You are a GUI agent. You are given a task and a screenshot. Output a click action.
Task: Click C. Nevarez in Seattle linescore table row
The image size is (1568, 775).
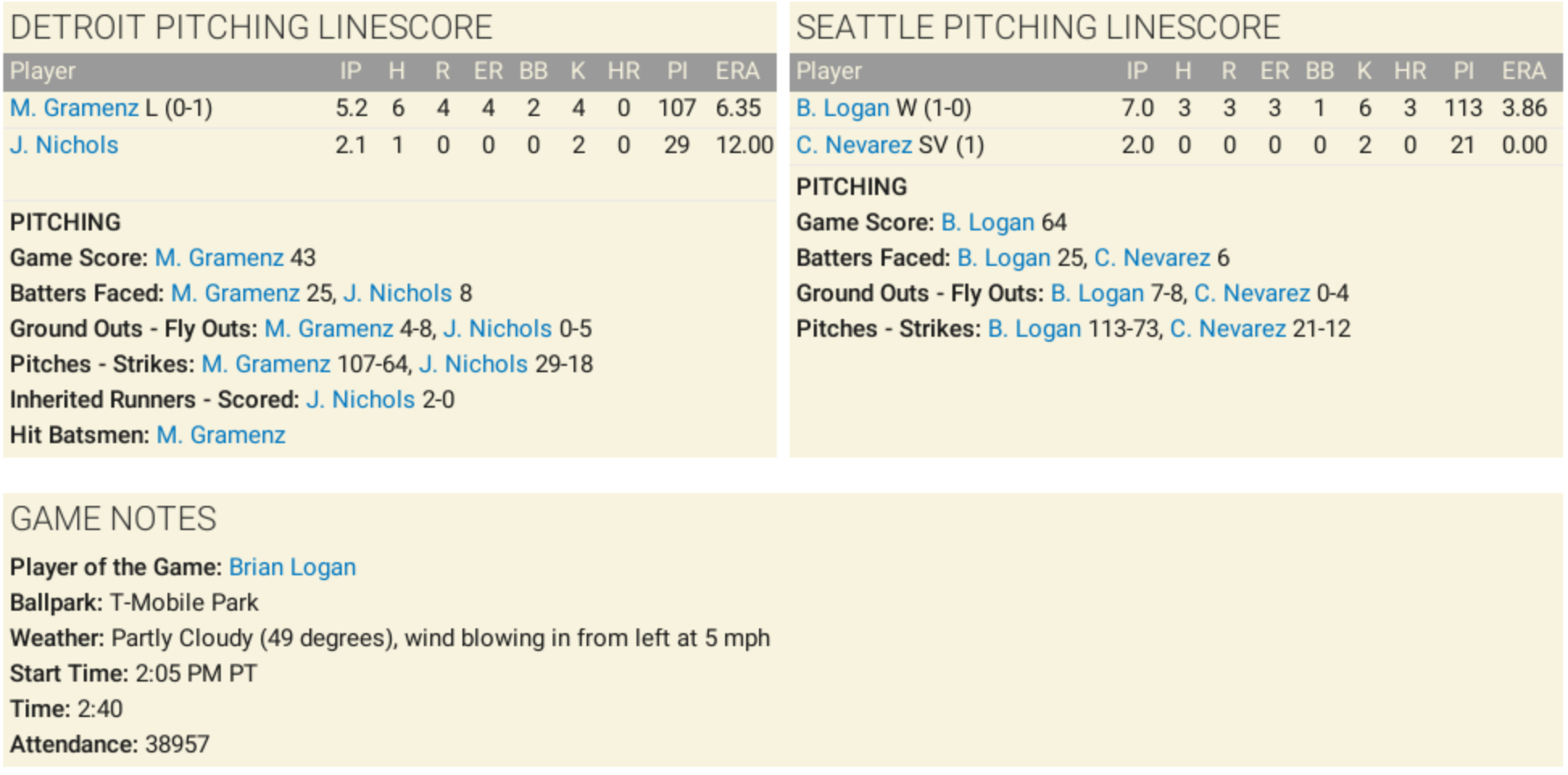[x=853, y=145]
